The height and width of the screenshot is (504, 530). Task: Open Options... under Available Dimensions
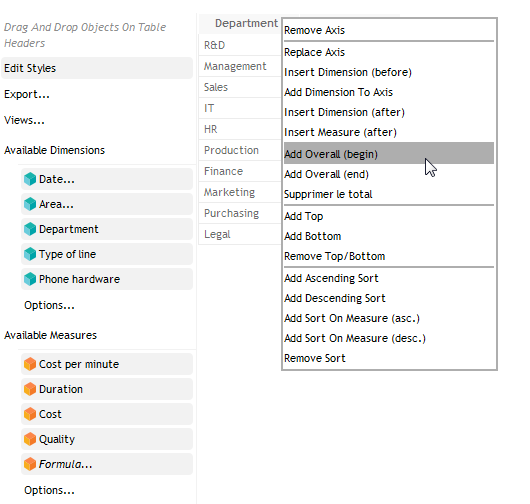(x=49, y=305)
